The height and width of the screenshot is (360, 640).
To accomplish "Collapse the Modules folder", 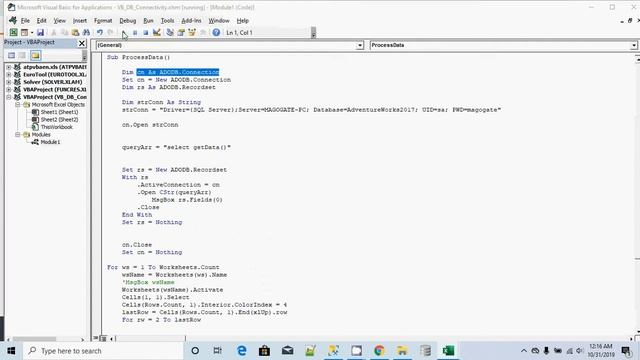I will click(x=18, y=134).
